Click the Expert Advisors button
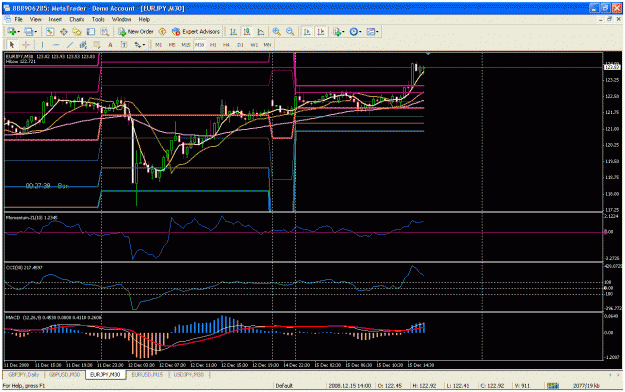This screenshot has width=625, height=392. click(196, 32)
